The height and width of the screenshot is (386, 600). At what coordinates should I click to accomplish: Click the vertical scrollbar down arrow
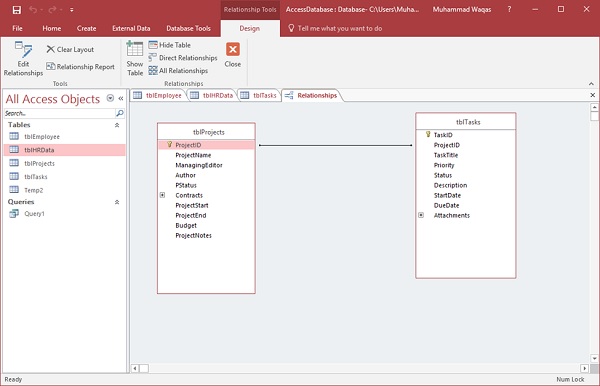tap(594, 358)
